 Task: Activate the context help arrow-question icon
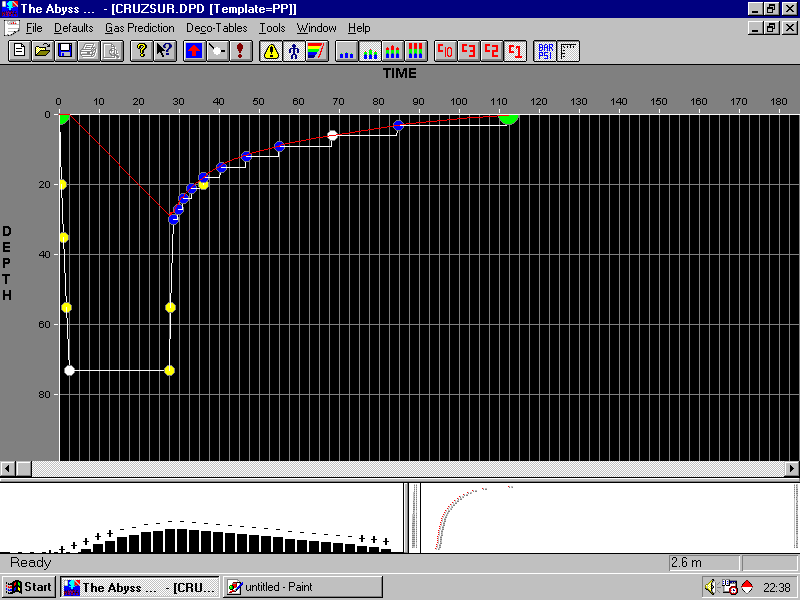pyautogui.click(x=164, y=51)
